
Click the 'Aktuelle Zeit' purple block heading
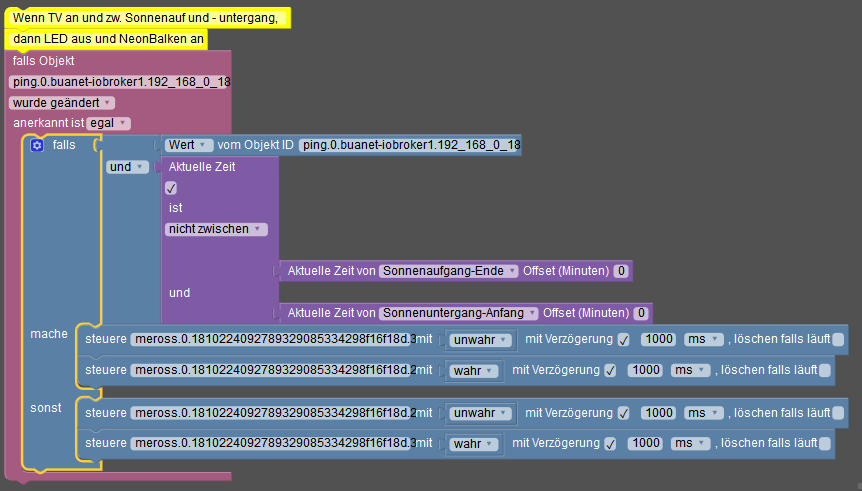(x=202, y=167)
